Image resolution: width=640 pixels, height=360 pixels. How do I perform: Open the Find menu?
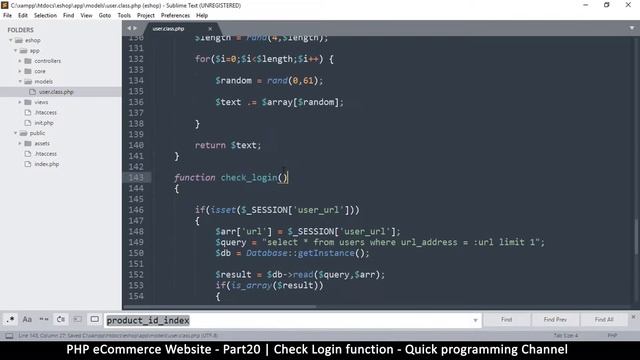click(69, 15)
